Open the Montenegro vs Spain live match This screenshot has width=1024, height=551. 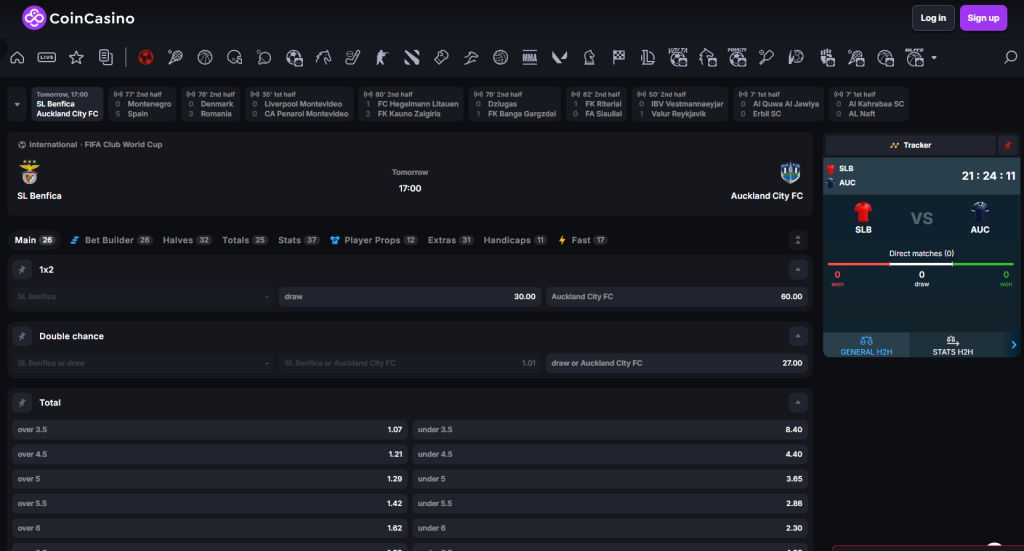(x=142, y=104)
